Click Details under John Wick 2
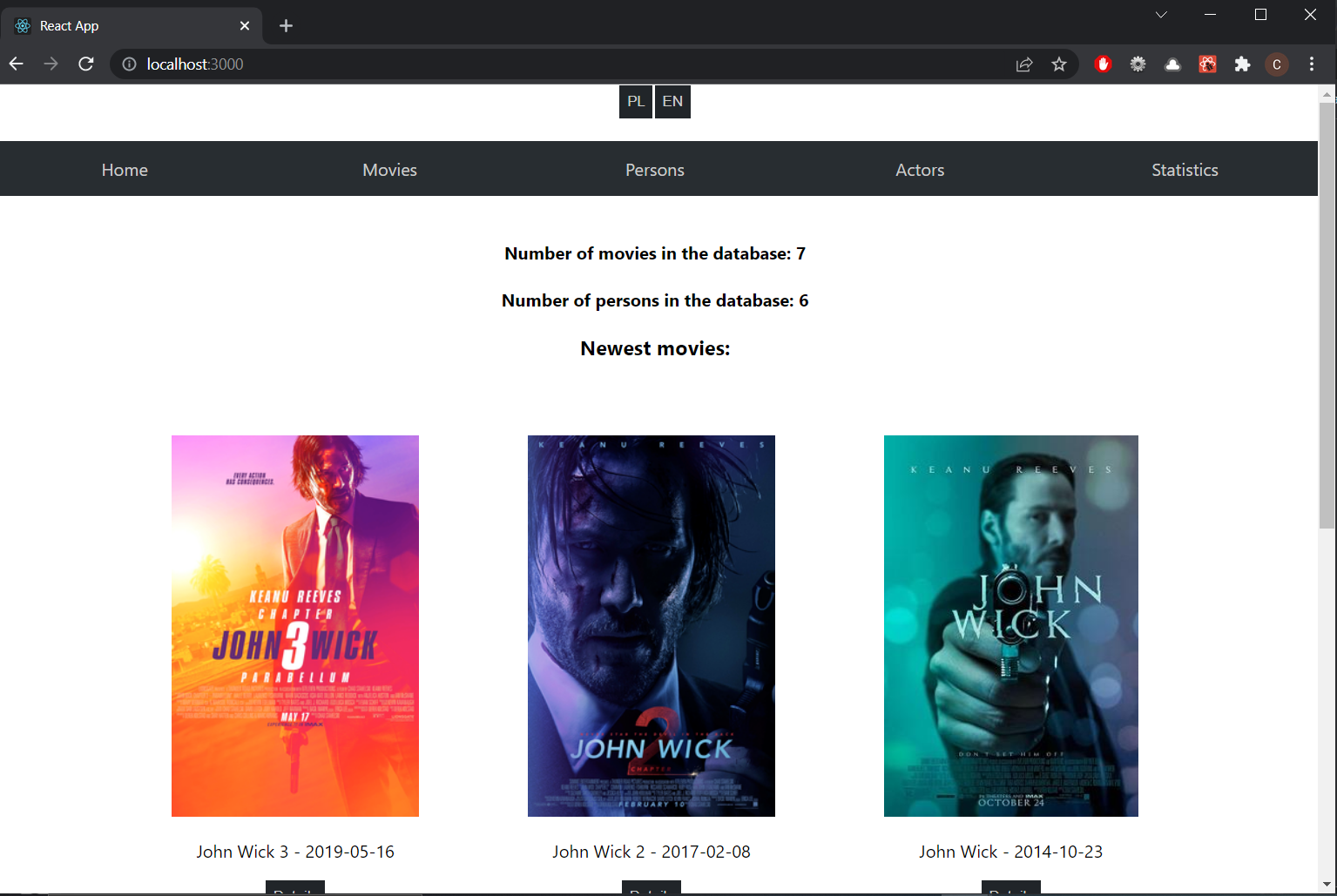The width and height of the screenshot is (1337, 896). click(x=652, y=889)
